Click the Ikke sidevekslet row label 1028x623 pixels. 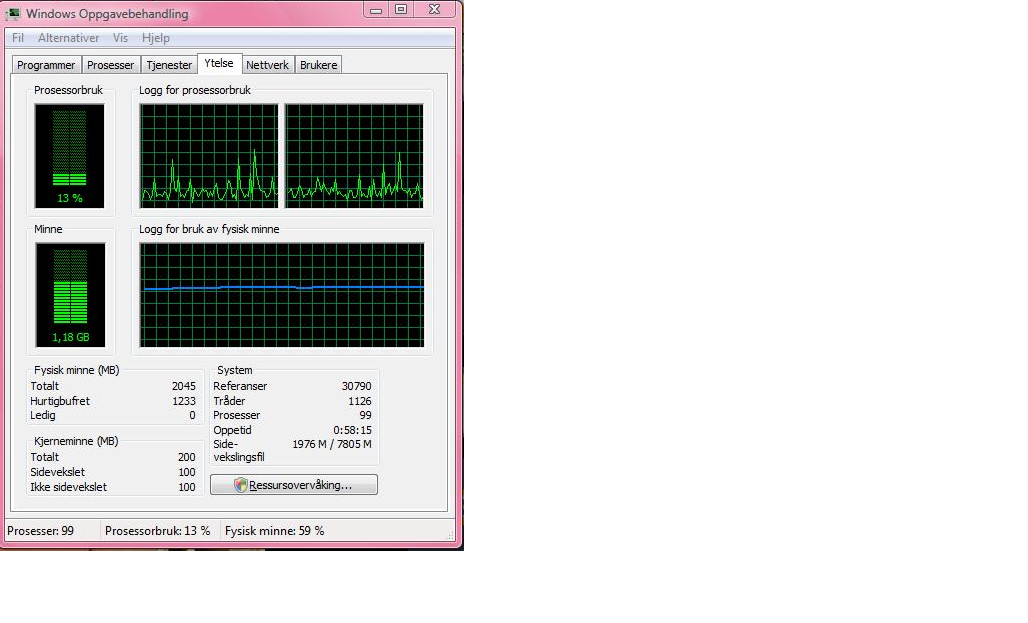click(x=68, y=487)
